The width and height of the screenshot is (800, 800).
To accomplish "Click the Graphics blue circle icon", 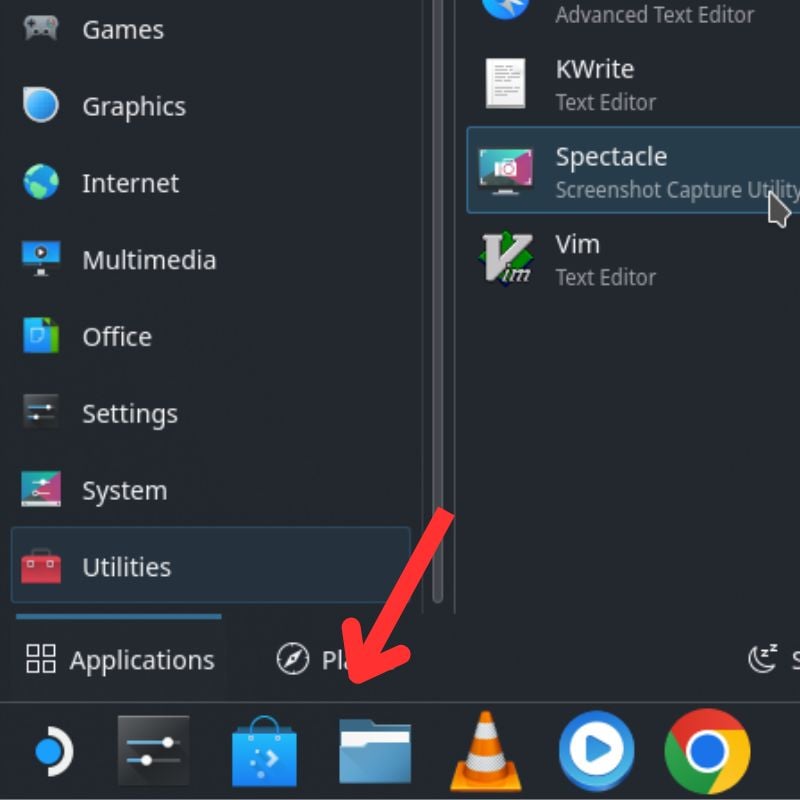I will pyautogui.click(x=41, y=105).
